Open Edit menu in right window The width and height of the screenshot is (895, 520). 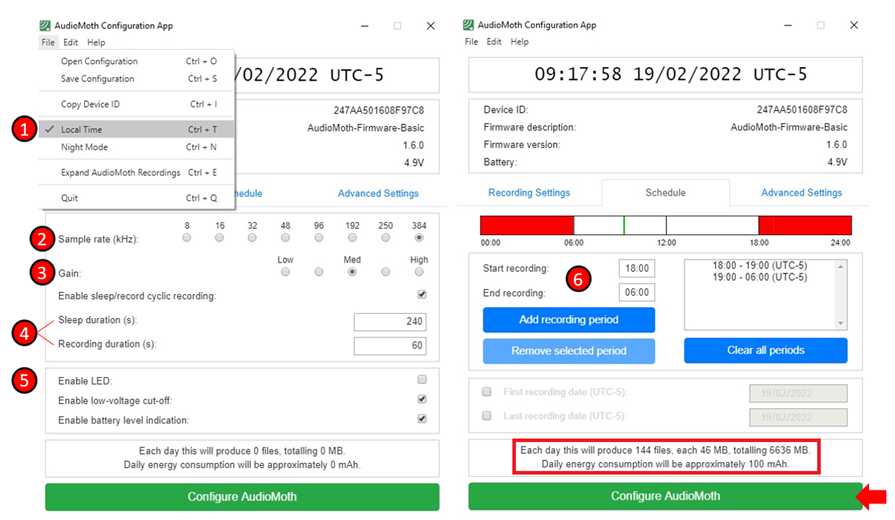click(x=494, y=42)
